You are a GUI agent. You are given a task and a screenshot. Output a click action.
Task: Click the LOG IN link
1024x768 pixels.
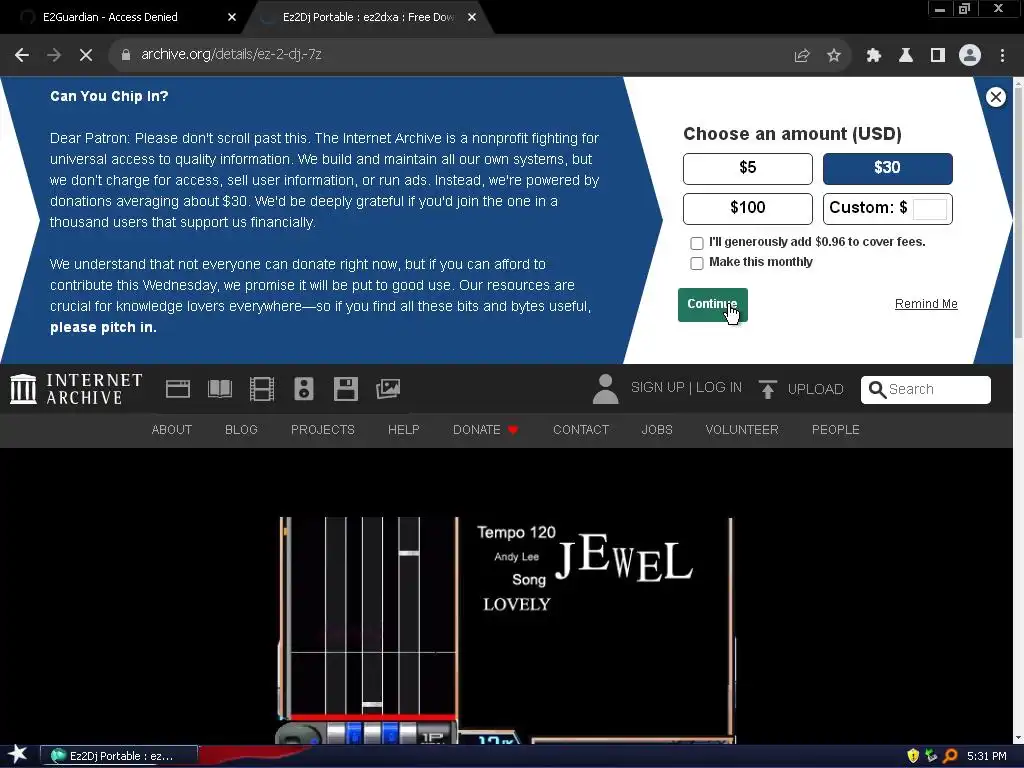pos(718,387)
